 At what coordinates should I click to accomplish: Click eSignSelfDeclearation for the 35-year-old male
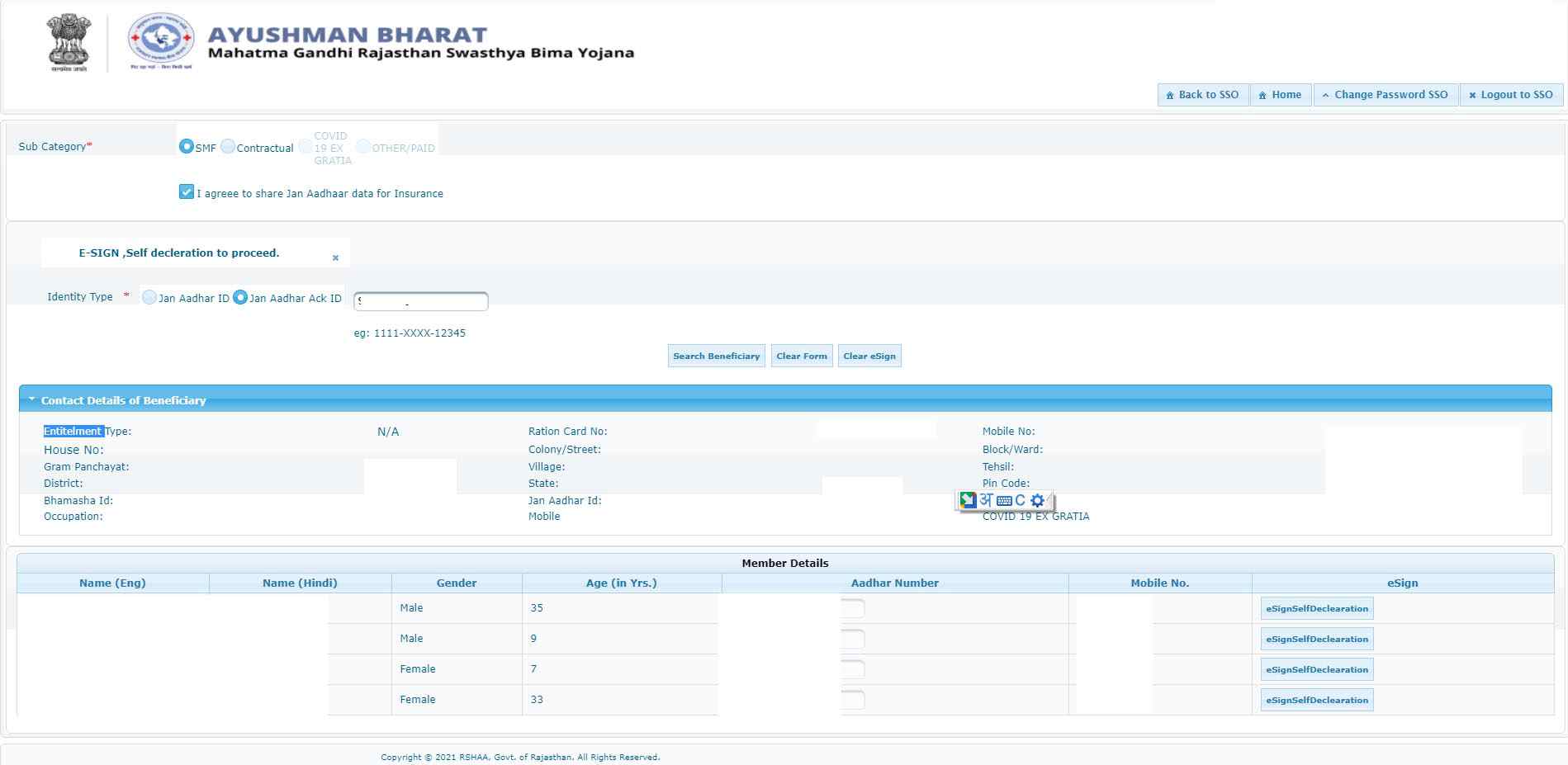(x=1317, y=608)
